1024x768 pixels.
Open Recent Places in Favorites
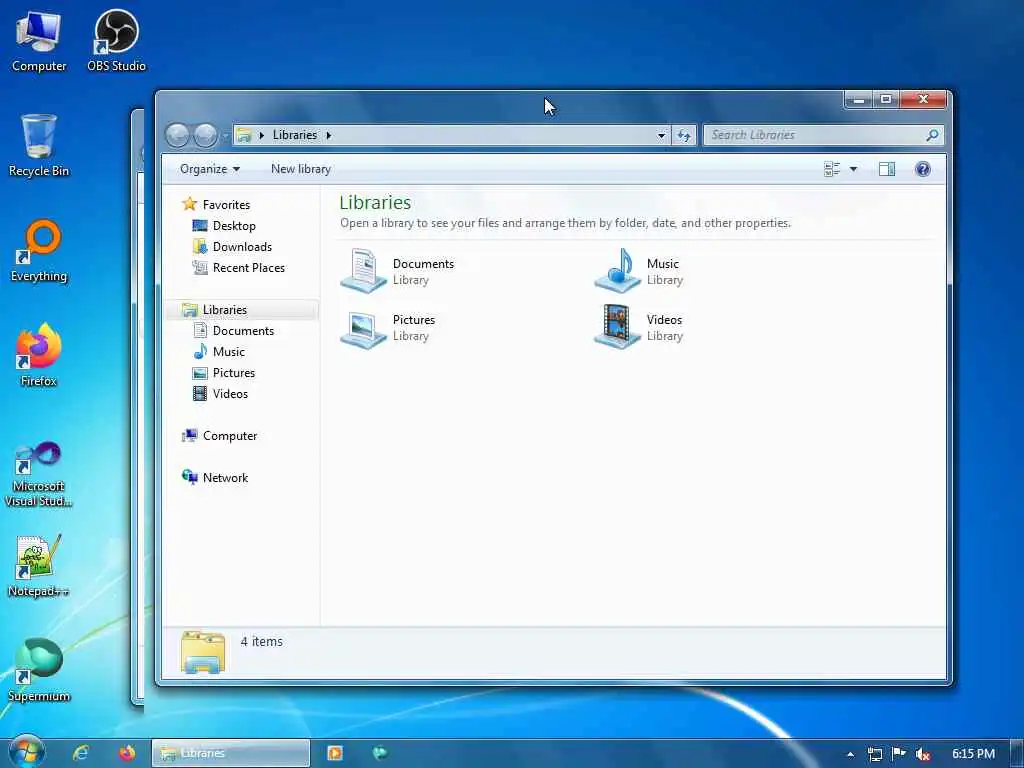[248, 267]
